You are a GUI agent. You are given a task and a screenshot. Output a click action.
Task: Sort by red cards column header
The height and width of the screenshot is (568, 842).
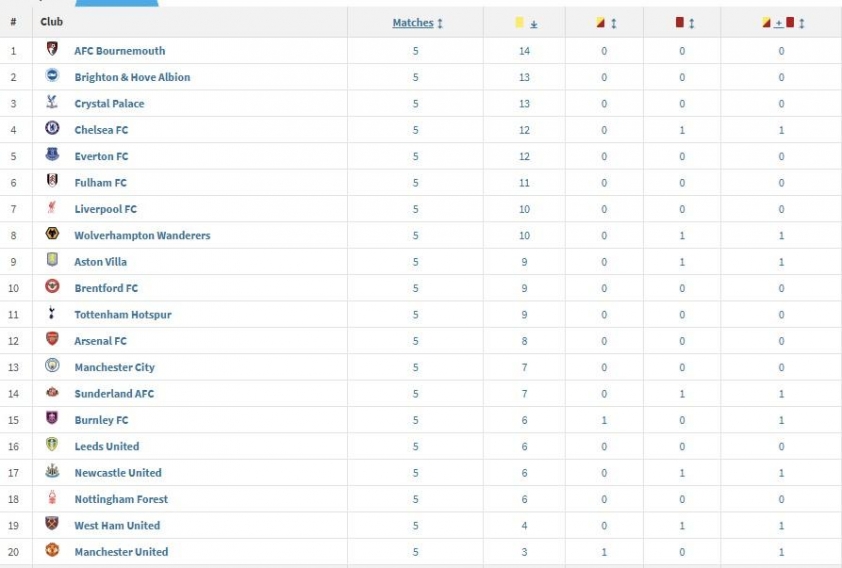pos(684,23)
